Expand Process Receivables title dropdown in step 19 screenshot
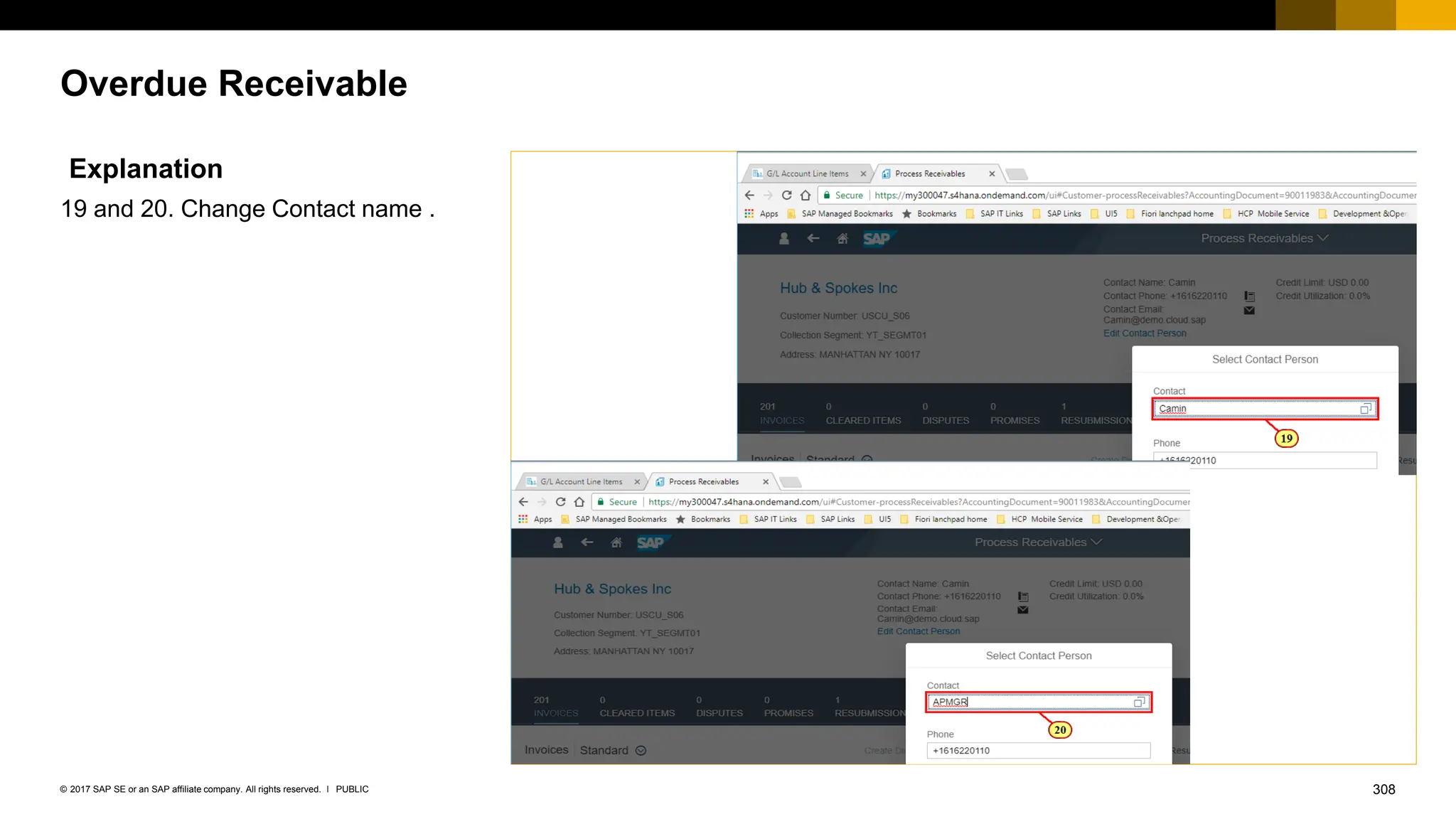 1323,238
